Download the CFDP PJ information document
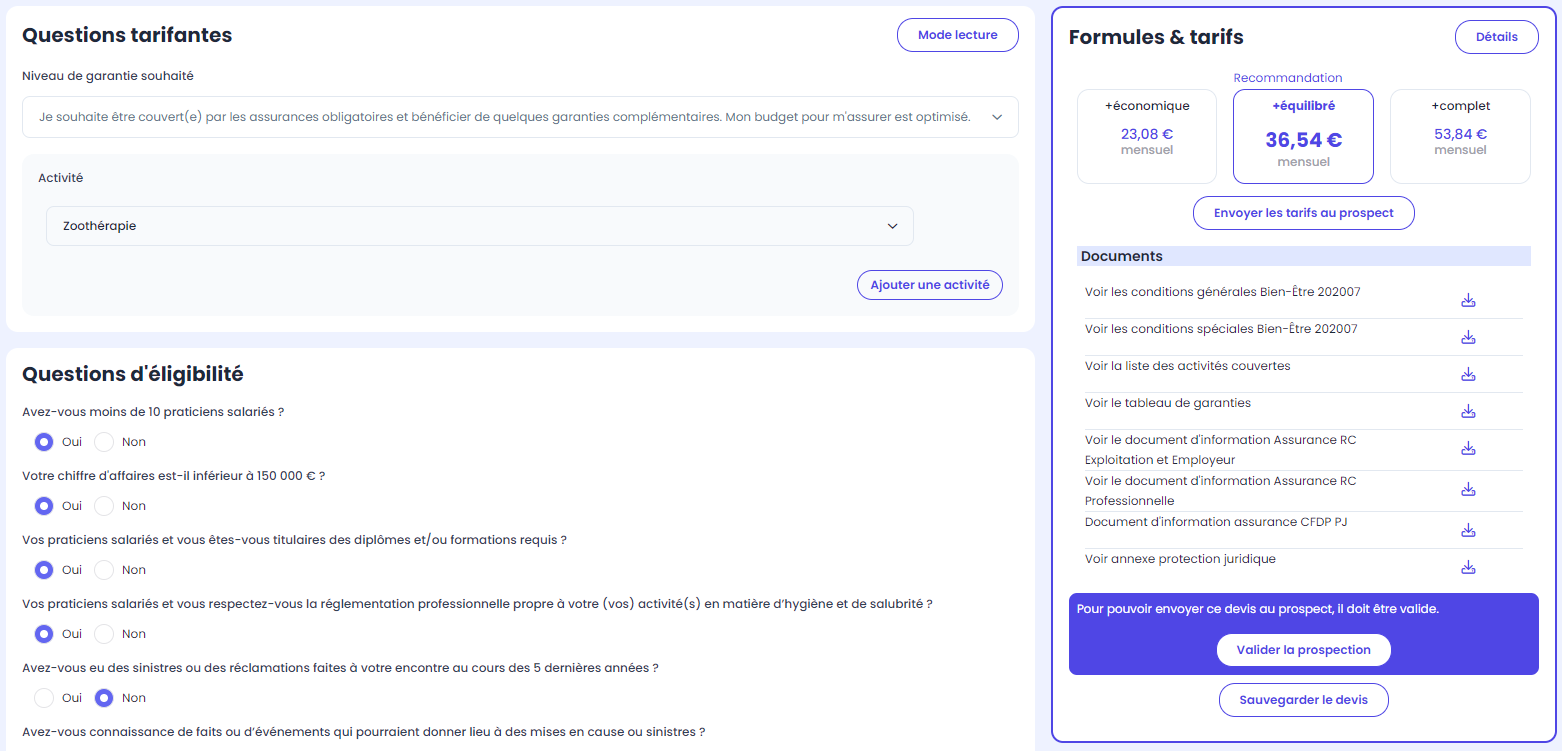The height and width of the screenshot is (751, 1562). (1468, 530)
